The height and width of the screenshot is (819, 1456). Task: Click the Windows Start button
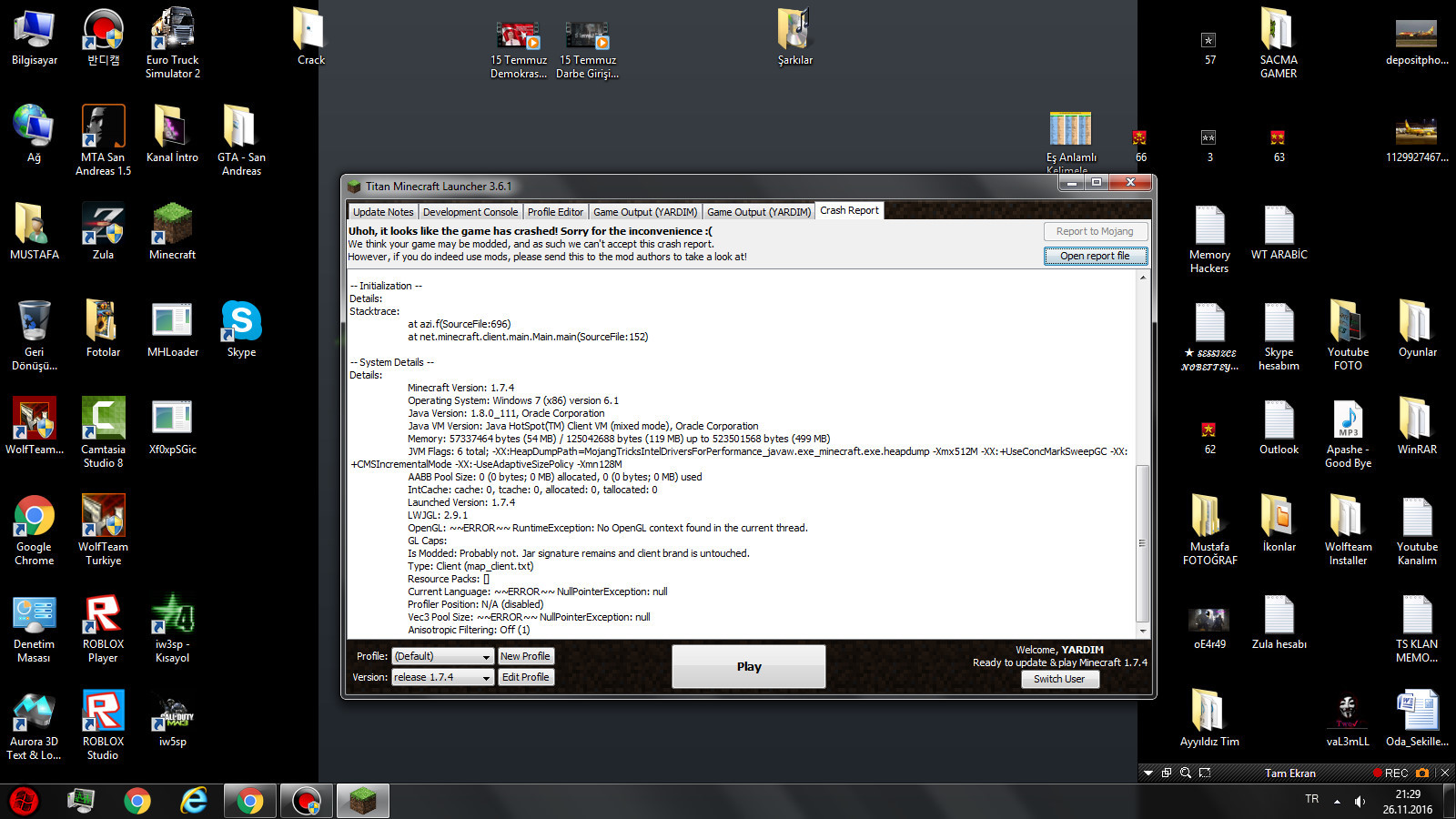tap(25, 801)
